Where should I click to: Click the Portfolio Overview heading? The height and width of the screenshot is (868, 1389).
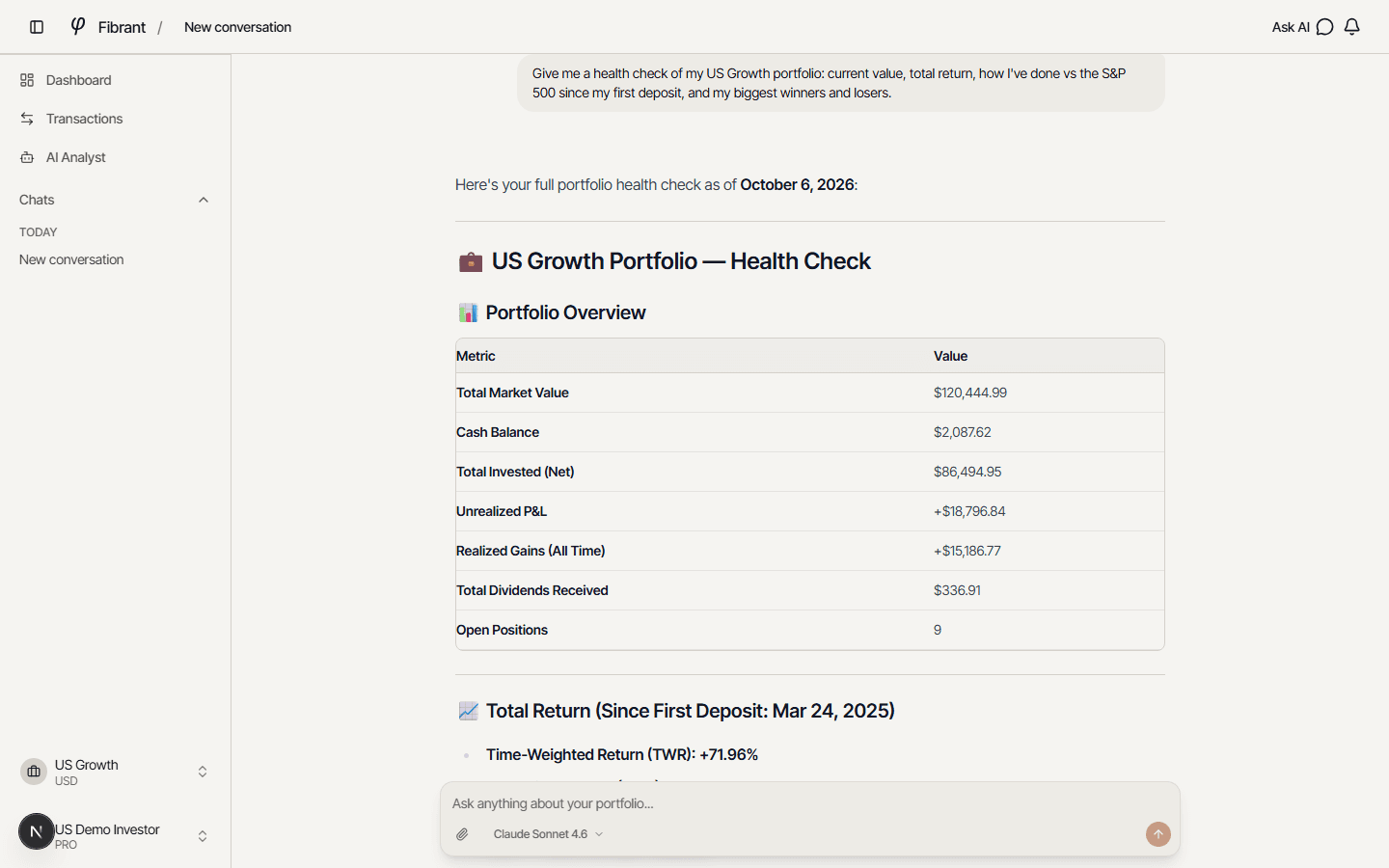coord(565,312)
